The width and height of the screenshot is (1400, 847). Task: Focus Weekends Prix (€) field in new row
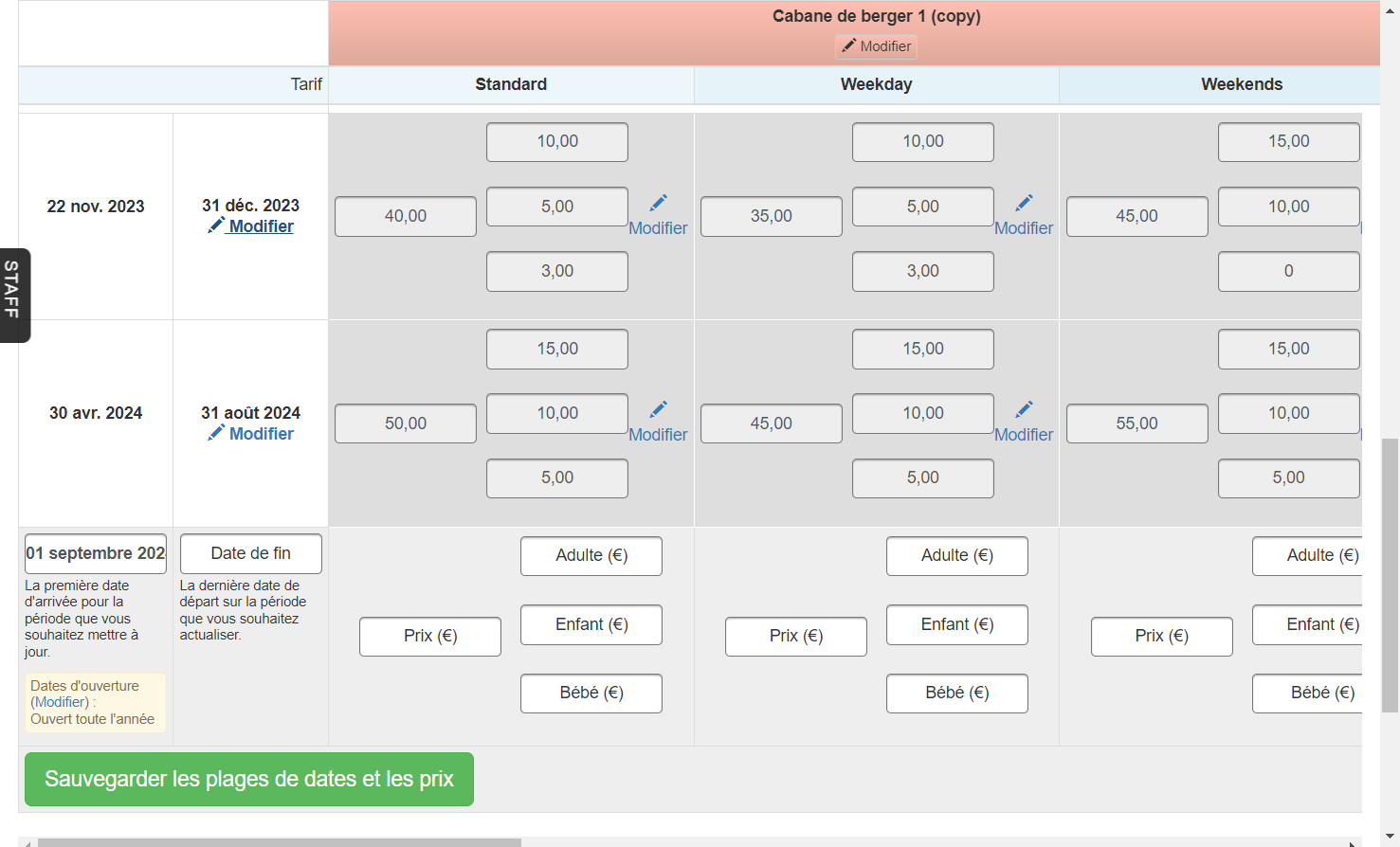pos(1162,637)
